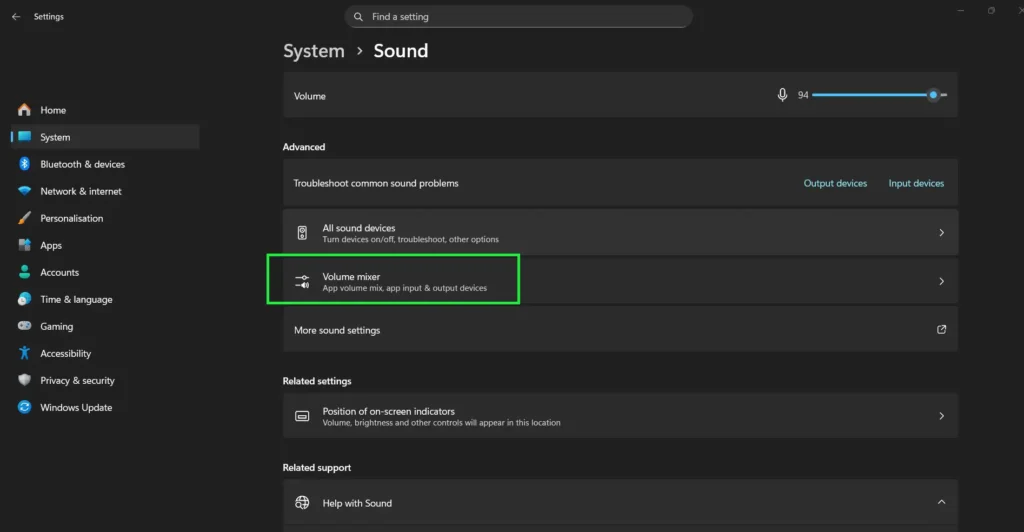Click the Advanced section label
The width and height of the screenshot is (1024, 532).
click(304, 147)
